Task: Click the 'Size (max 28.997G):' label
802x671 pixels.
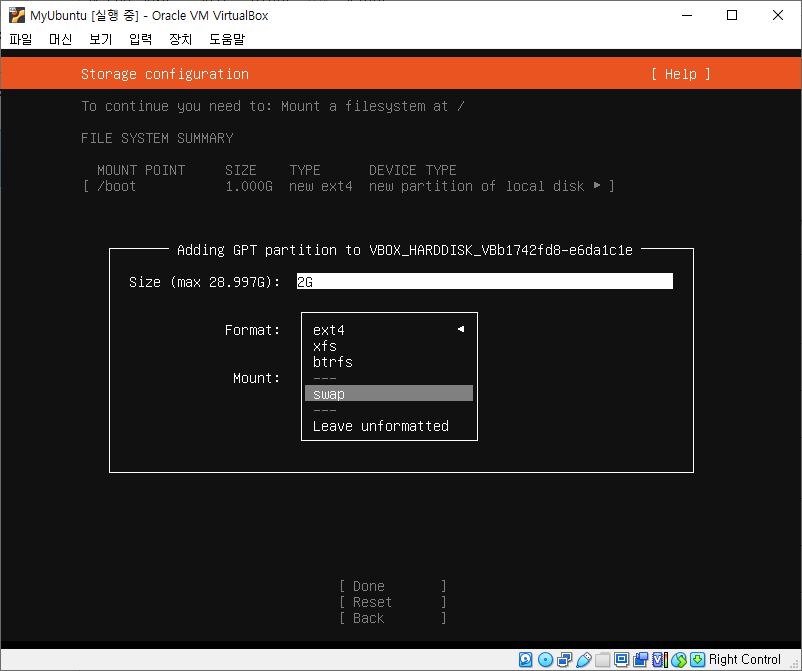Action: tap(205, 282)
